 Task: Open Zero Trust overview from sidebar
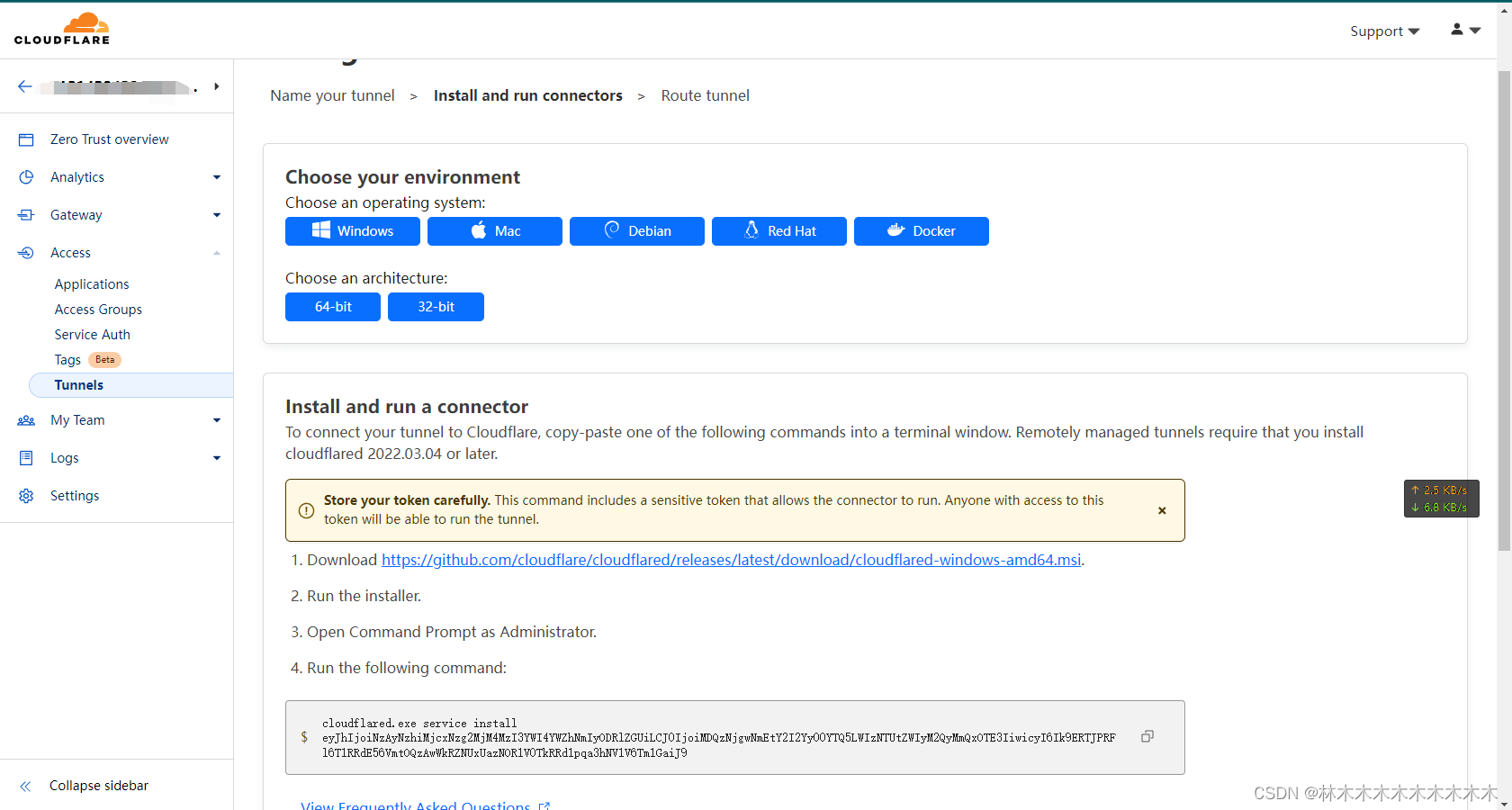pos(109,139)
